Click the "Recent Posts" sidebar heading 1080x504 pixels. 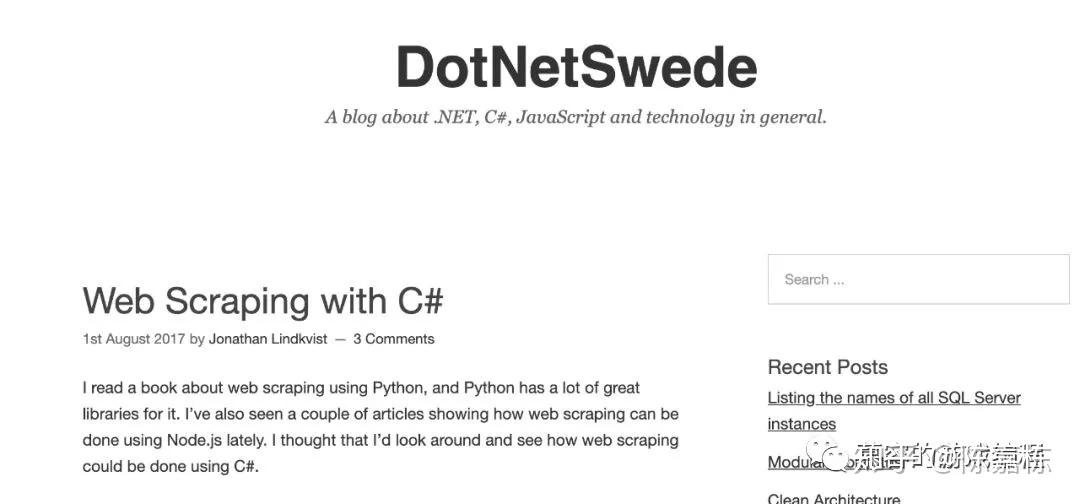point(827,367)
